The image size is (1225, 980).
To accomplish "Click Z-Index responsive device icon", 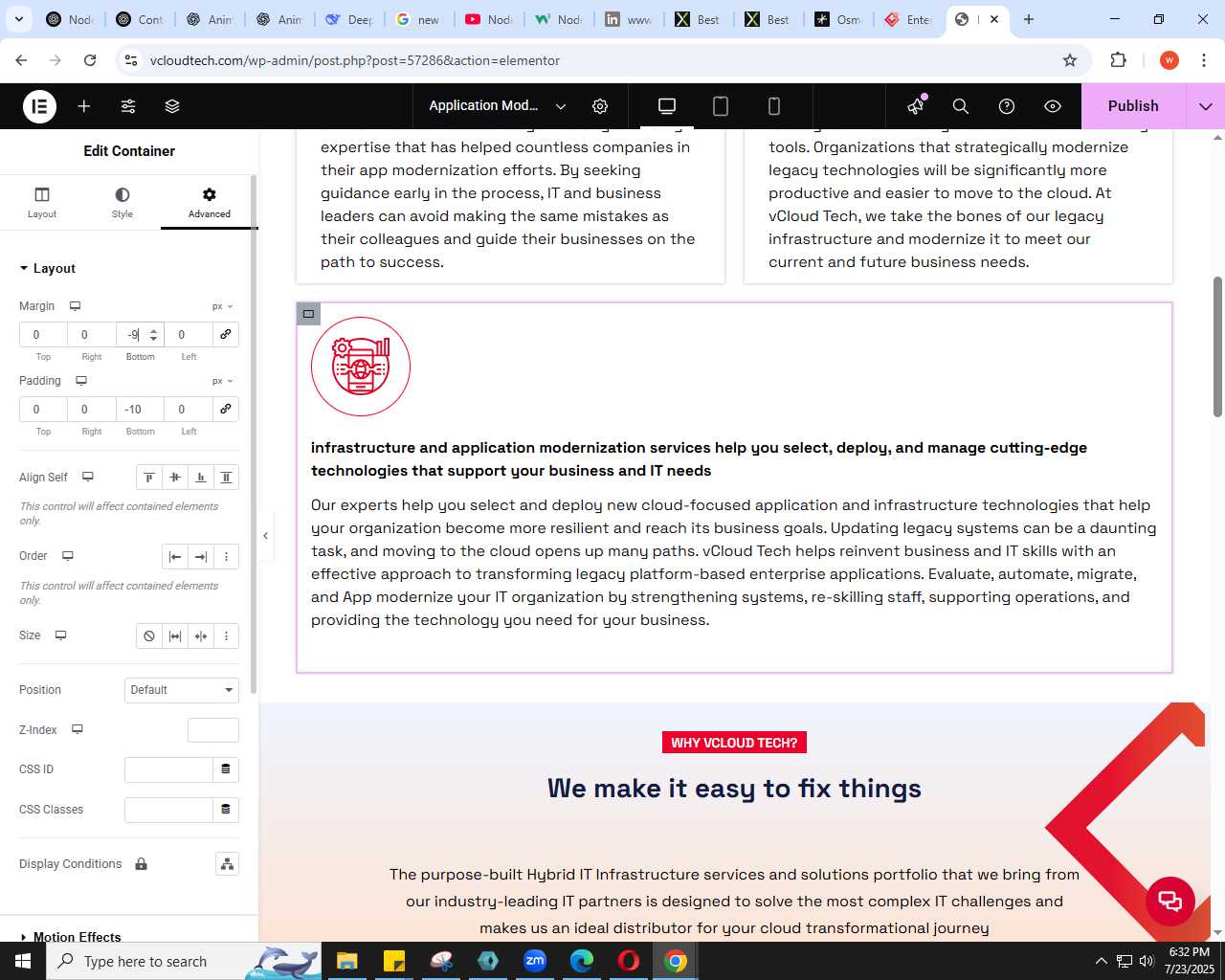I will pos(78,729).
